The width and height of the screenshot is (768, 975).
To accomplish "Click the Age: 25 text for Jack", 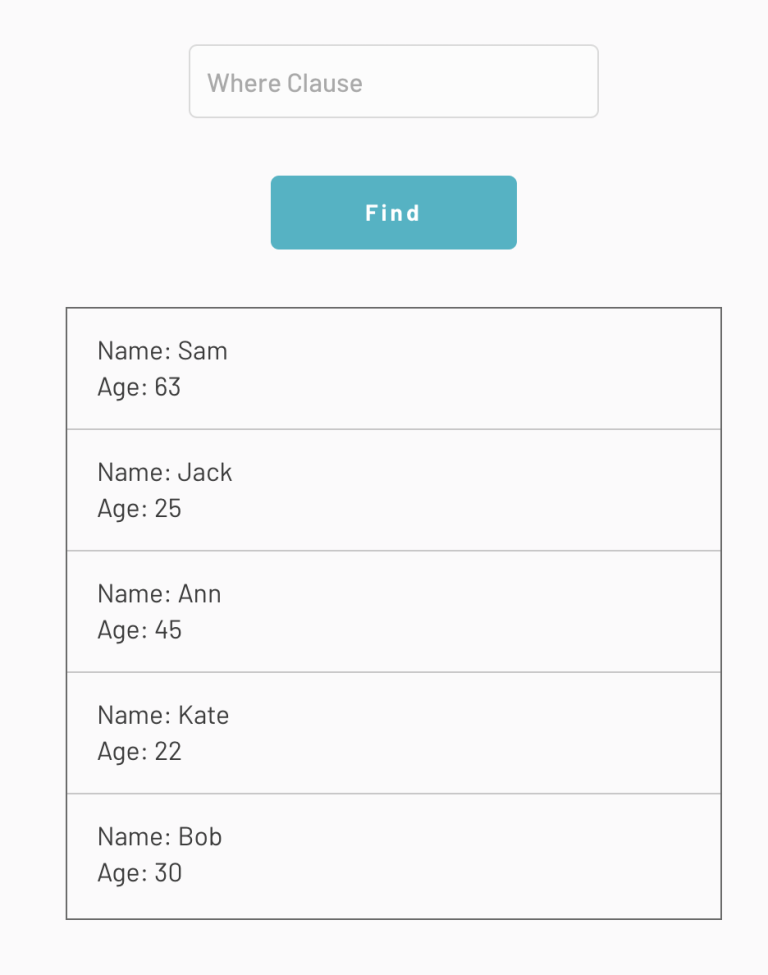I will tap(139, 508).
